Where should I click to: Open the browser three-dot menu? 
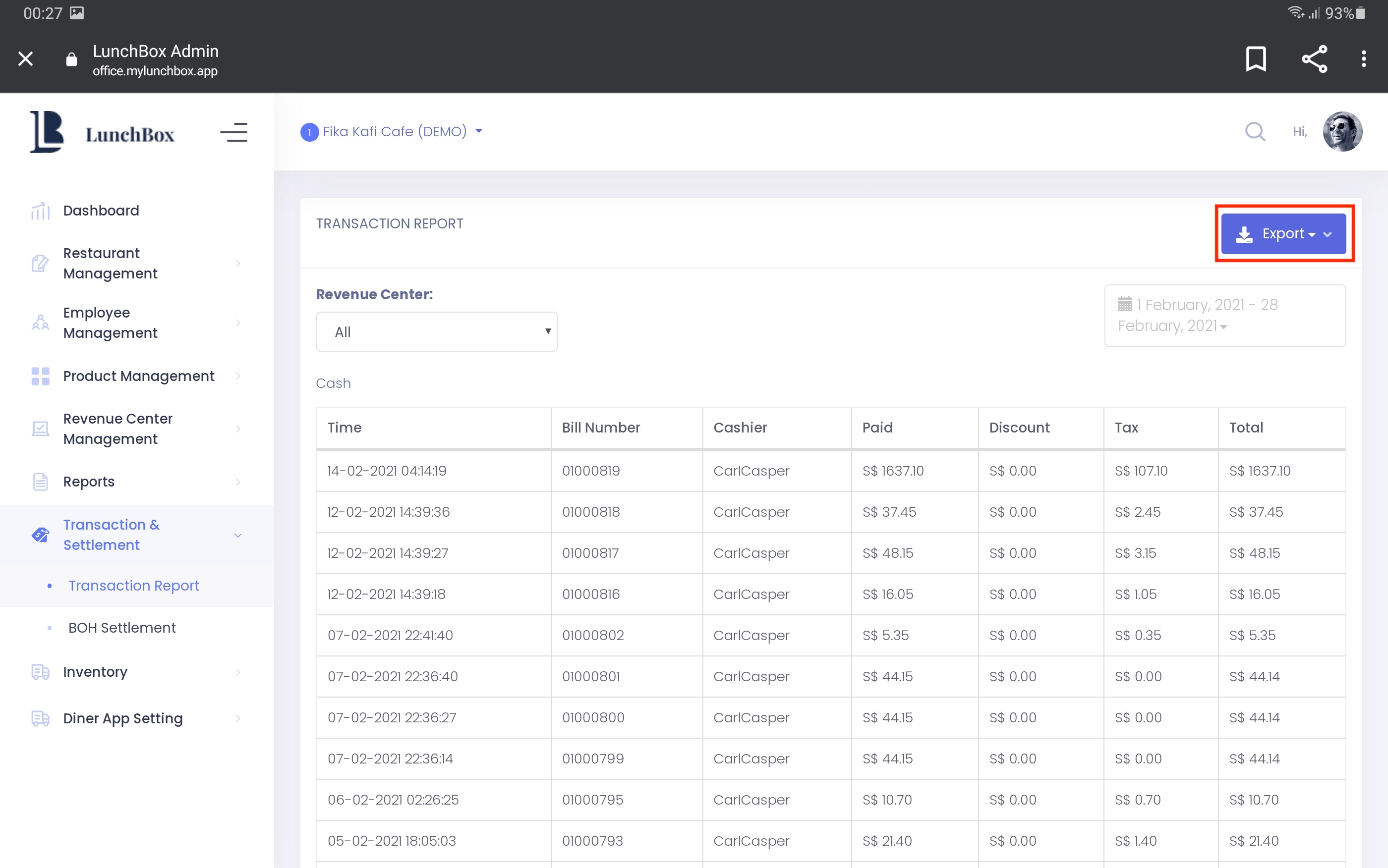(x=1363, y=58)
